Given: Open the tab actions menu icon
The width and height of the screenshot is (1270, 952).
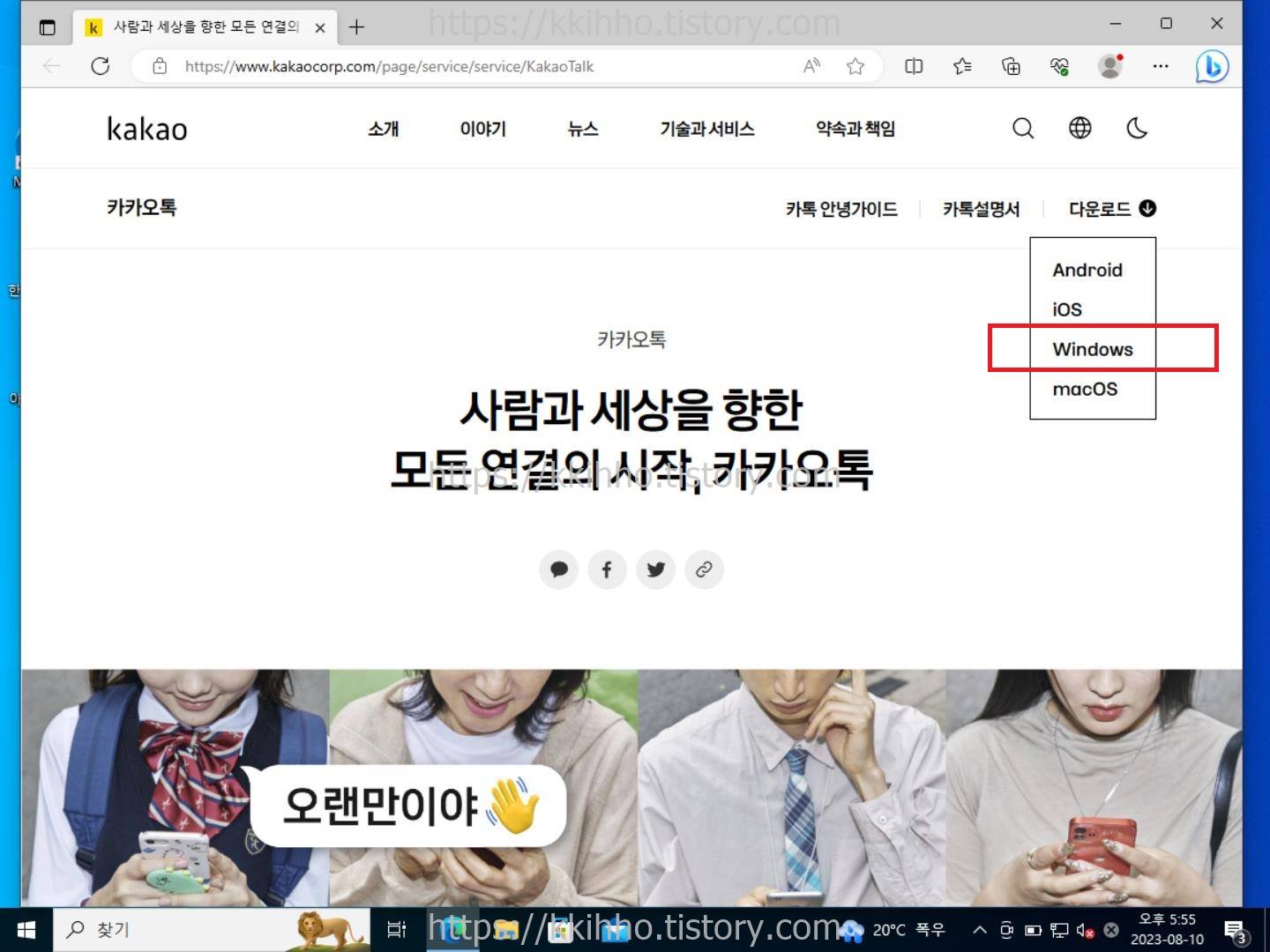Looking at the screenshot, I should (x=48, y=27).
